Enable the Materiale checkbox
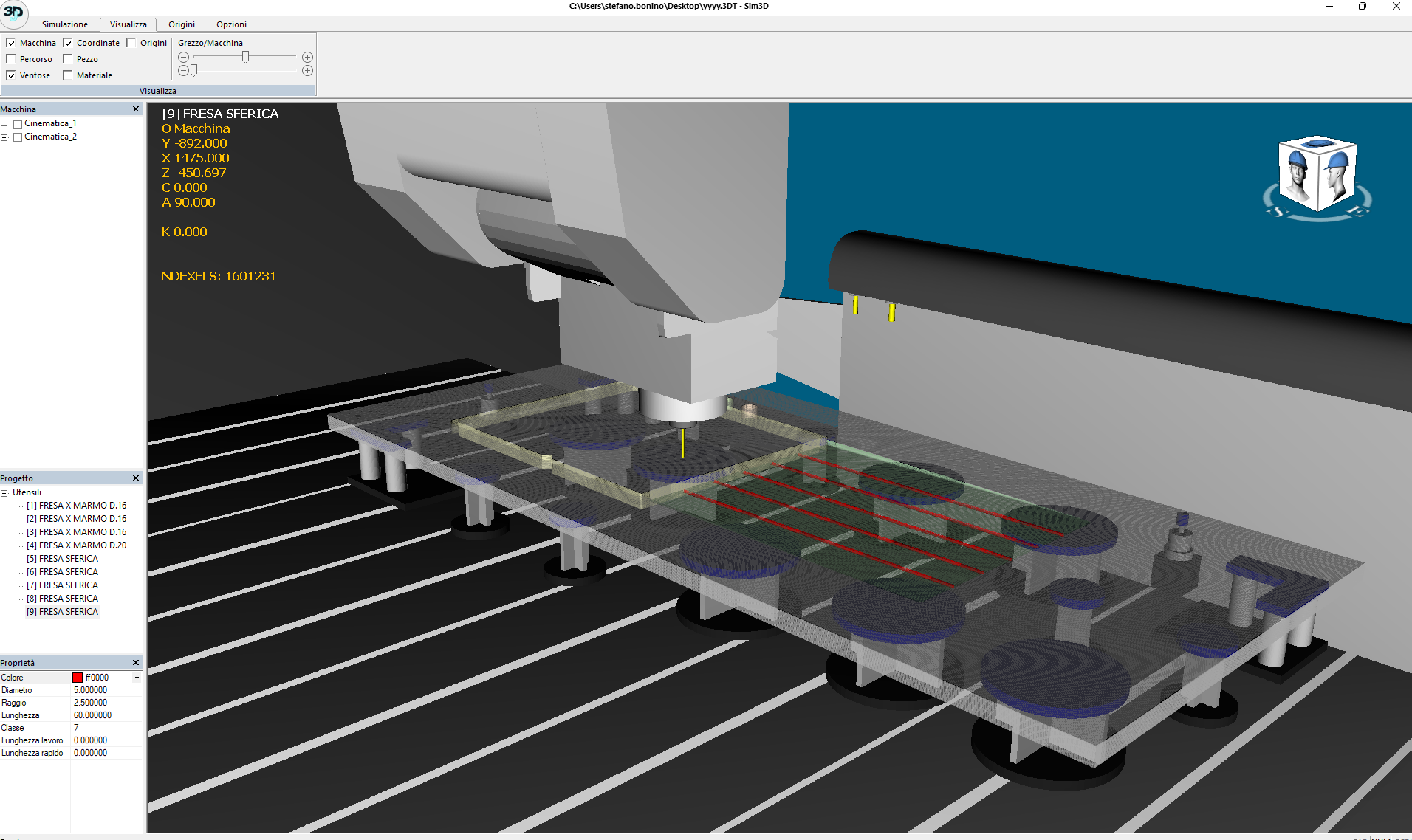The width and height of the screenshot is (1412, 840). [68, 75]
